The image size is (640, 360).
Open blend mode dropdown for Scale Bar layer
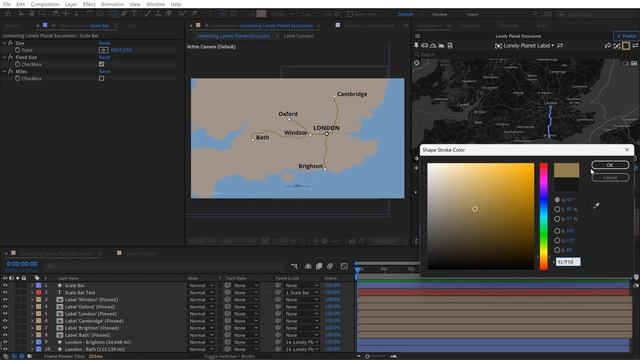pyautogui.click(x=201, y=285)
